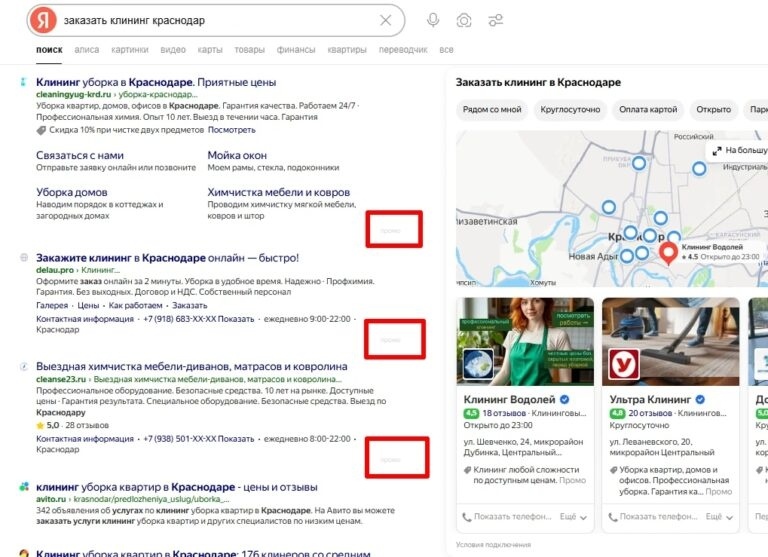Click the delau.pro globe favicon

[x=24, y=257]
